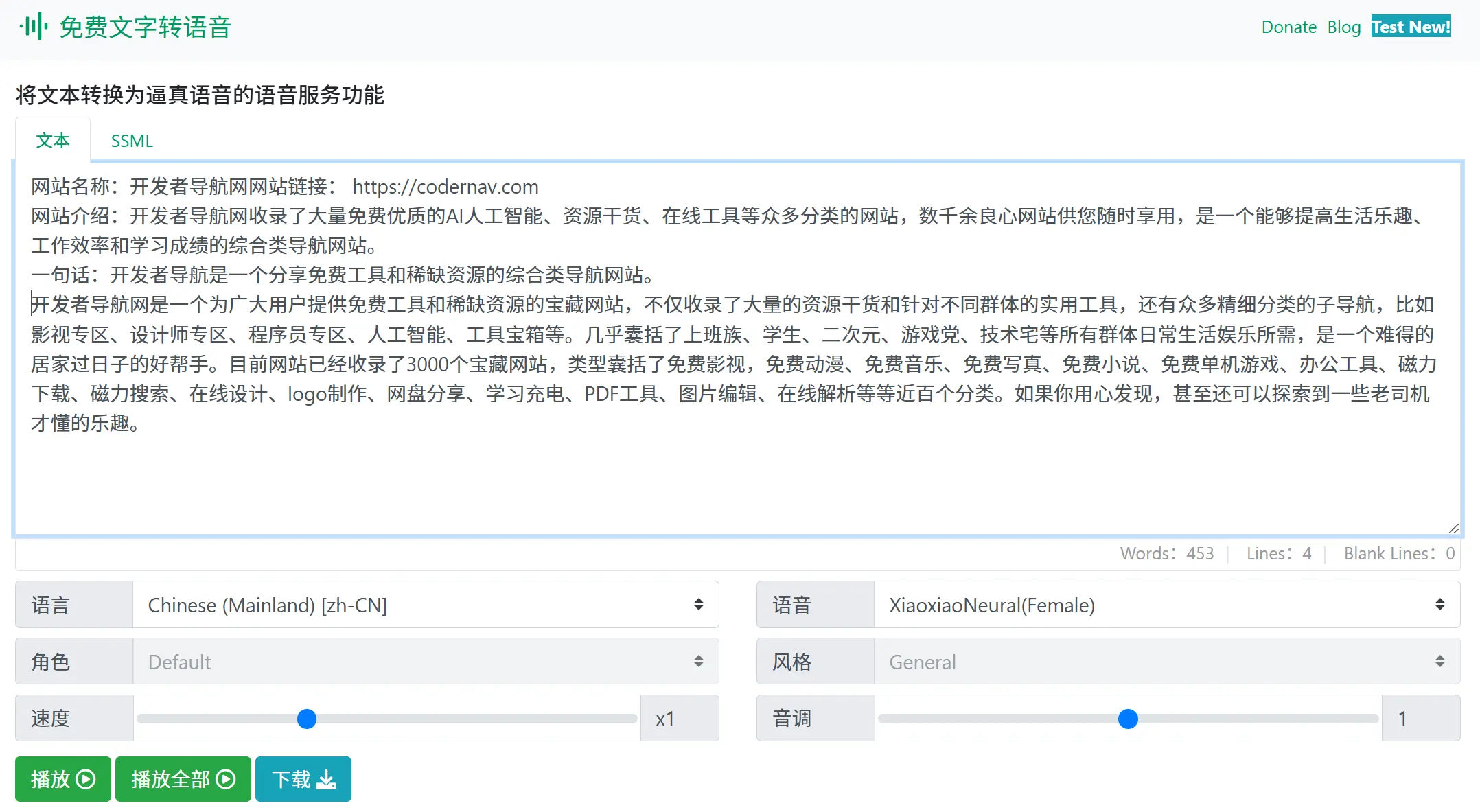Click the 下载 download button

point(303,779)
